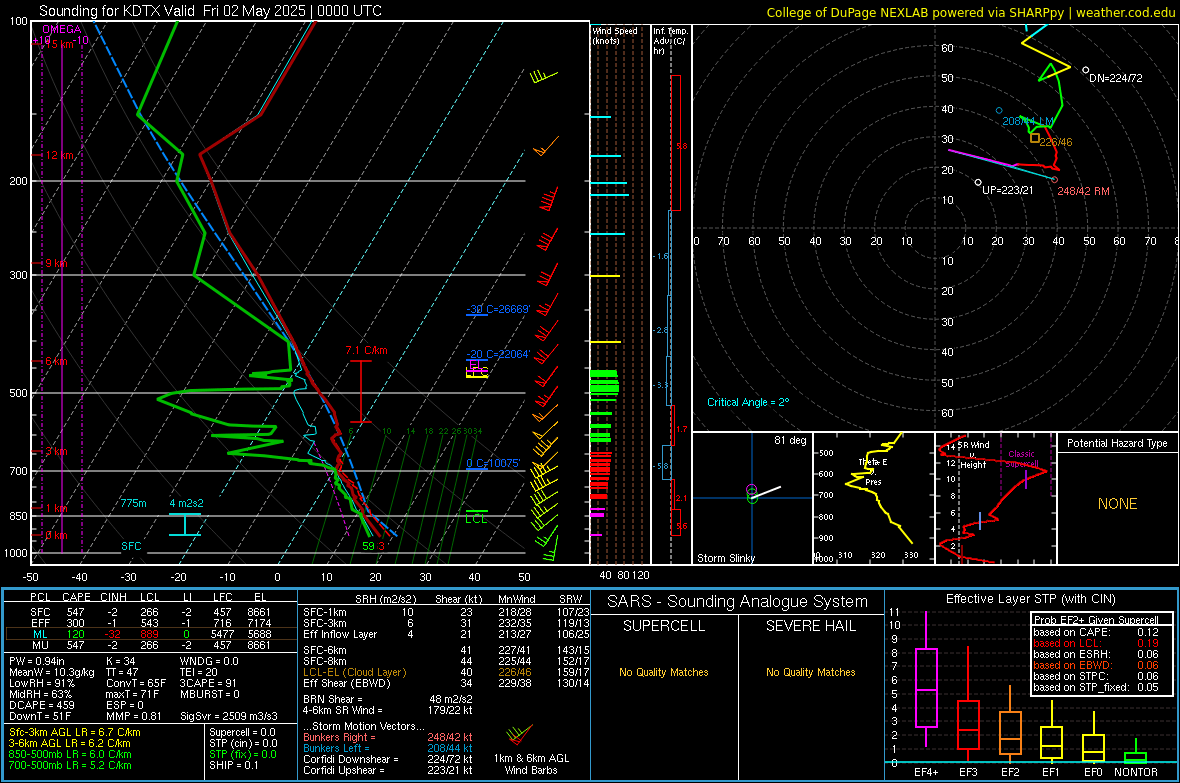Viewport: 1180px width, 783px height.
Task: Click the Sfc-3km AGL LR = 6.7 C/km line
Action: pyautogui.click(x=75, y=732)
